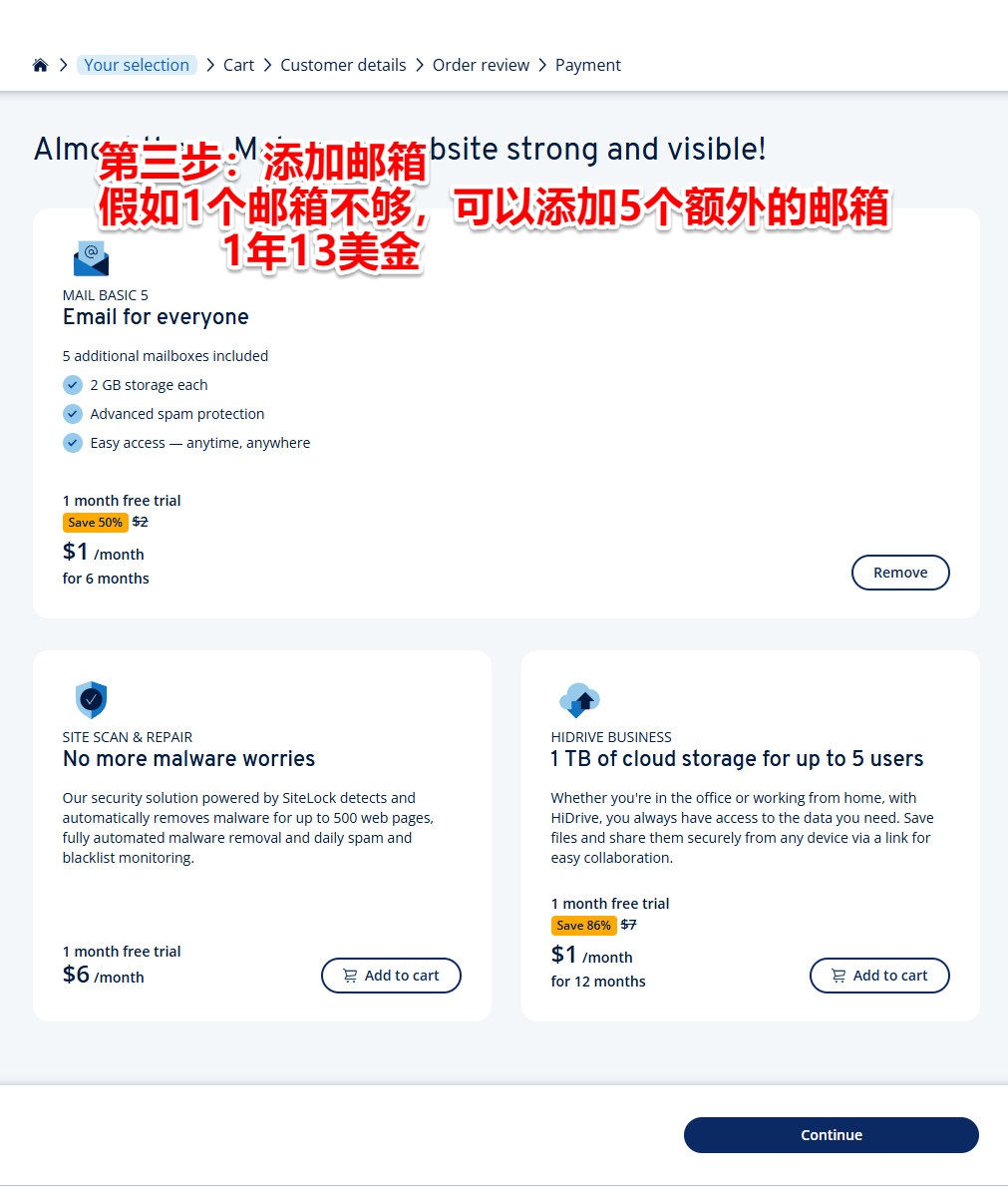Click cart icon in HiDrive Add to cart

(x=839, y=976)
